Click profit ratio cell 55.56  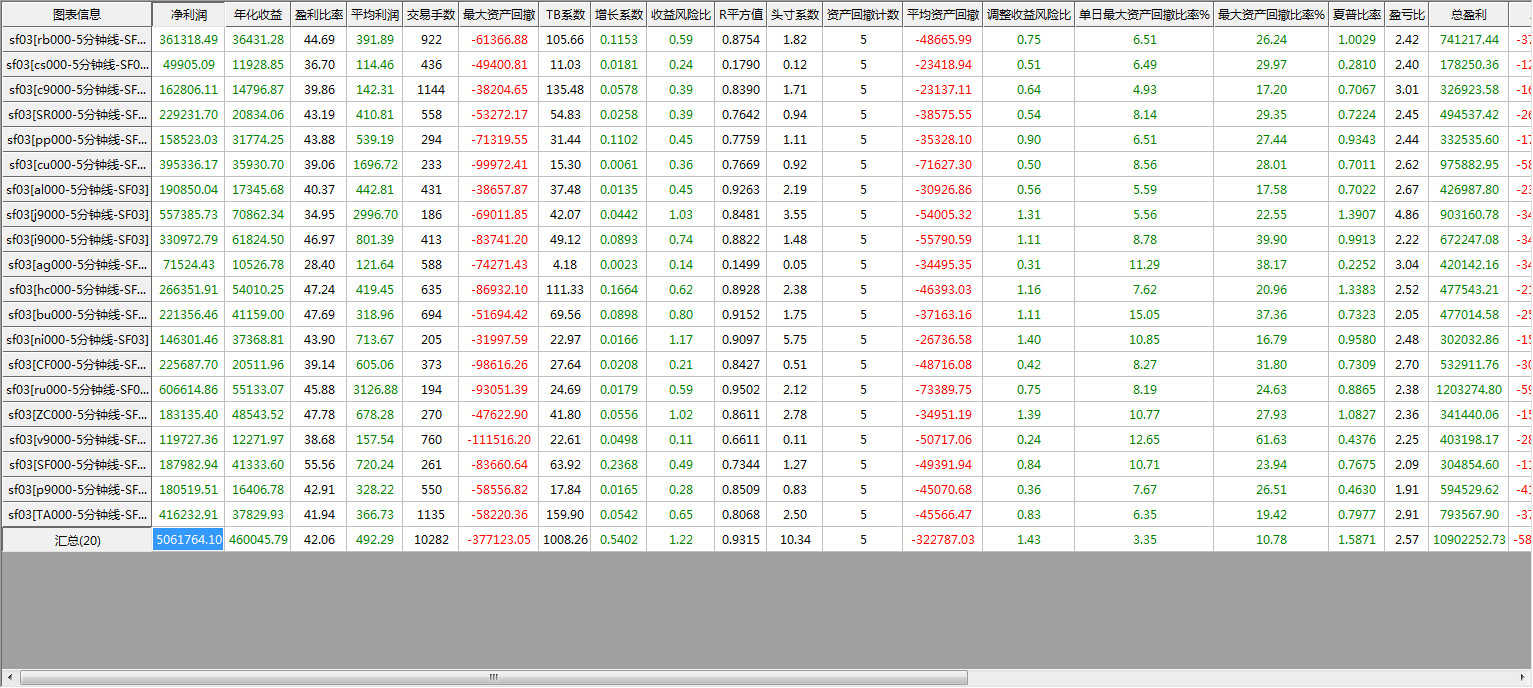(319, 465)
